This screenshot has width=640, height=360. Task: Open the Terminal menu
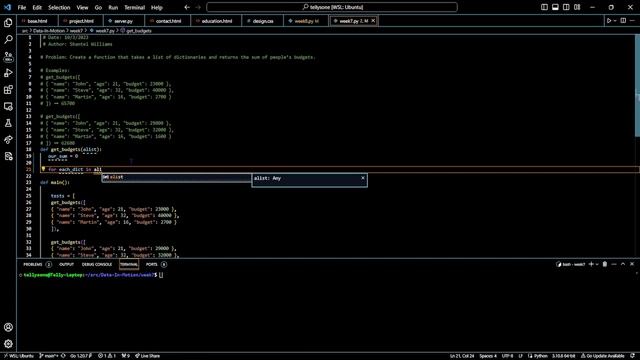pos(135,7)
